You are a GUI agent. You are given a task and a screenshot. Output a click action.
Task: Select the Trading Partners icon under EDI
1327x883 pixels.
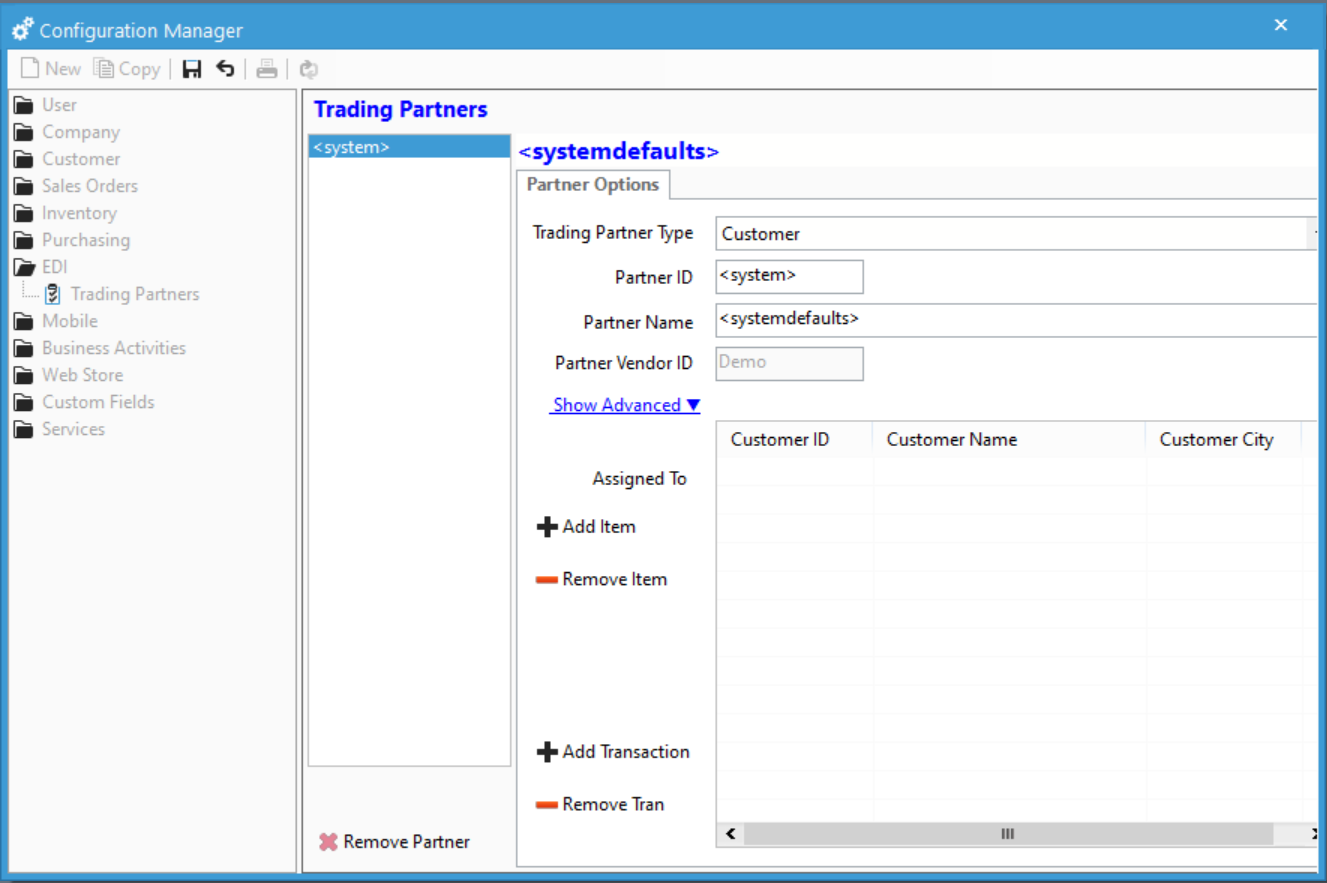pyautogui.click(x=53, y=293)
